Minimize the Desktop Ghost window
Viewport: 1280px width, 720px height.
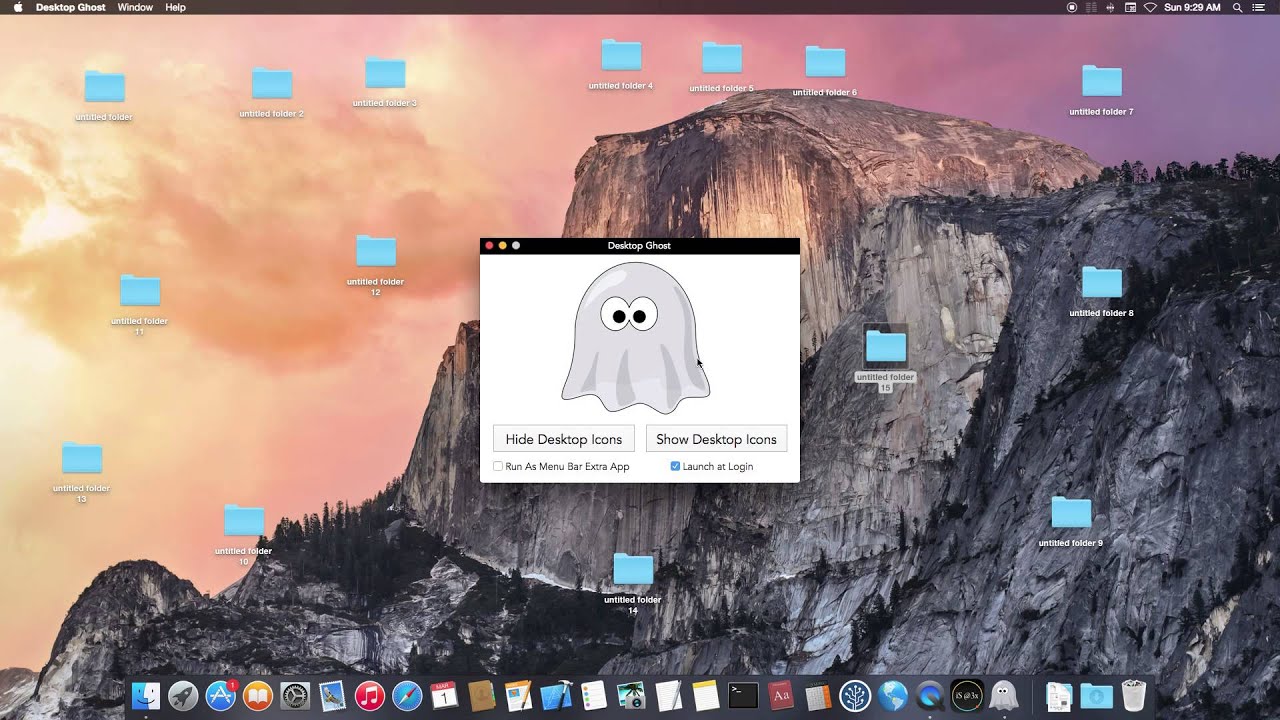(x=503, y=245)
